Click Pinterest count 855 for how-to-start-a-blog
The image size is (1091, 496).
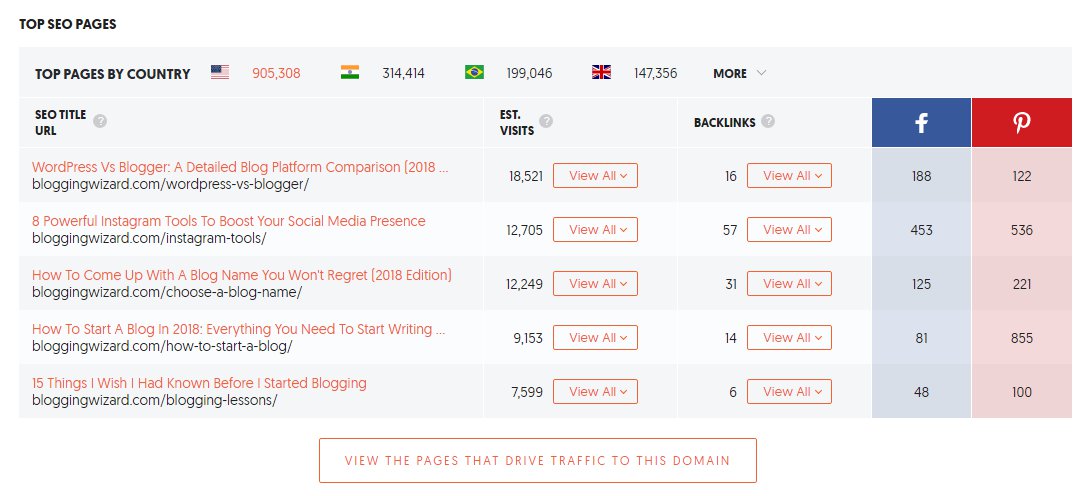pyautogui.click(x=1021, y=338)
